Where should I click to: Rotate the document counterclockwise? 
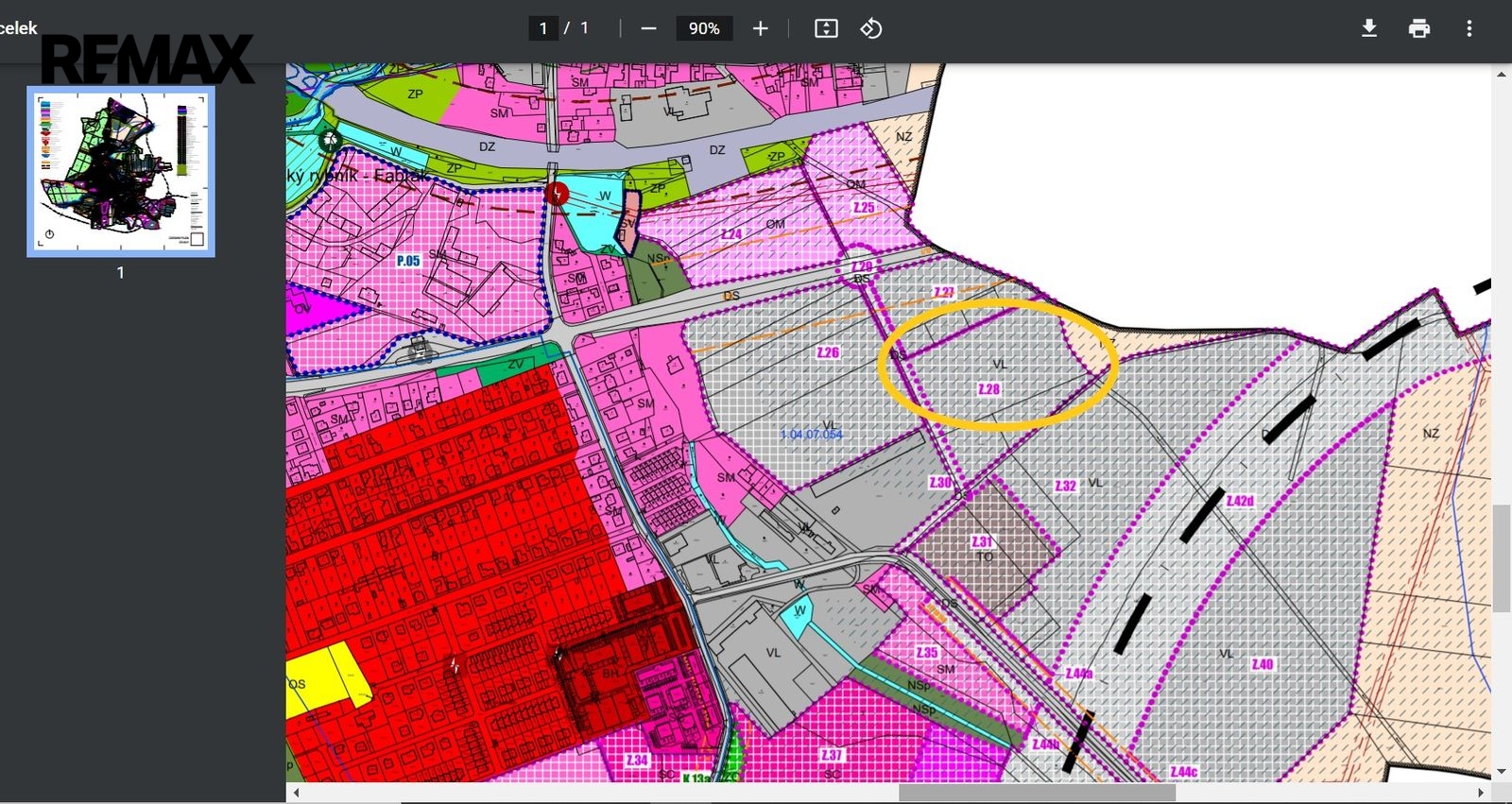pyautogui.click(x=871, y=28)
